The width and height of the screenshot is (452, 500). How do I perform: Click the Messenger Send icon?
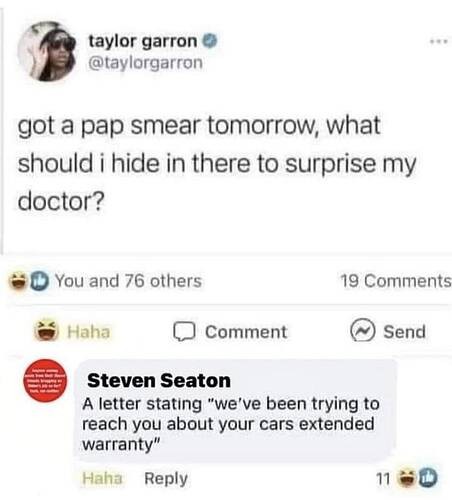pos(363,331)
